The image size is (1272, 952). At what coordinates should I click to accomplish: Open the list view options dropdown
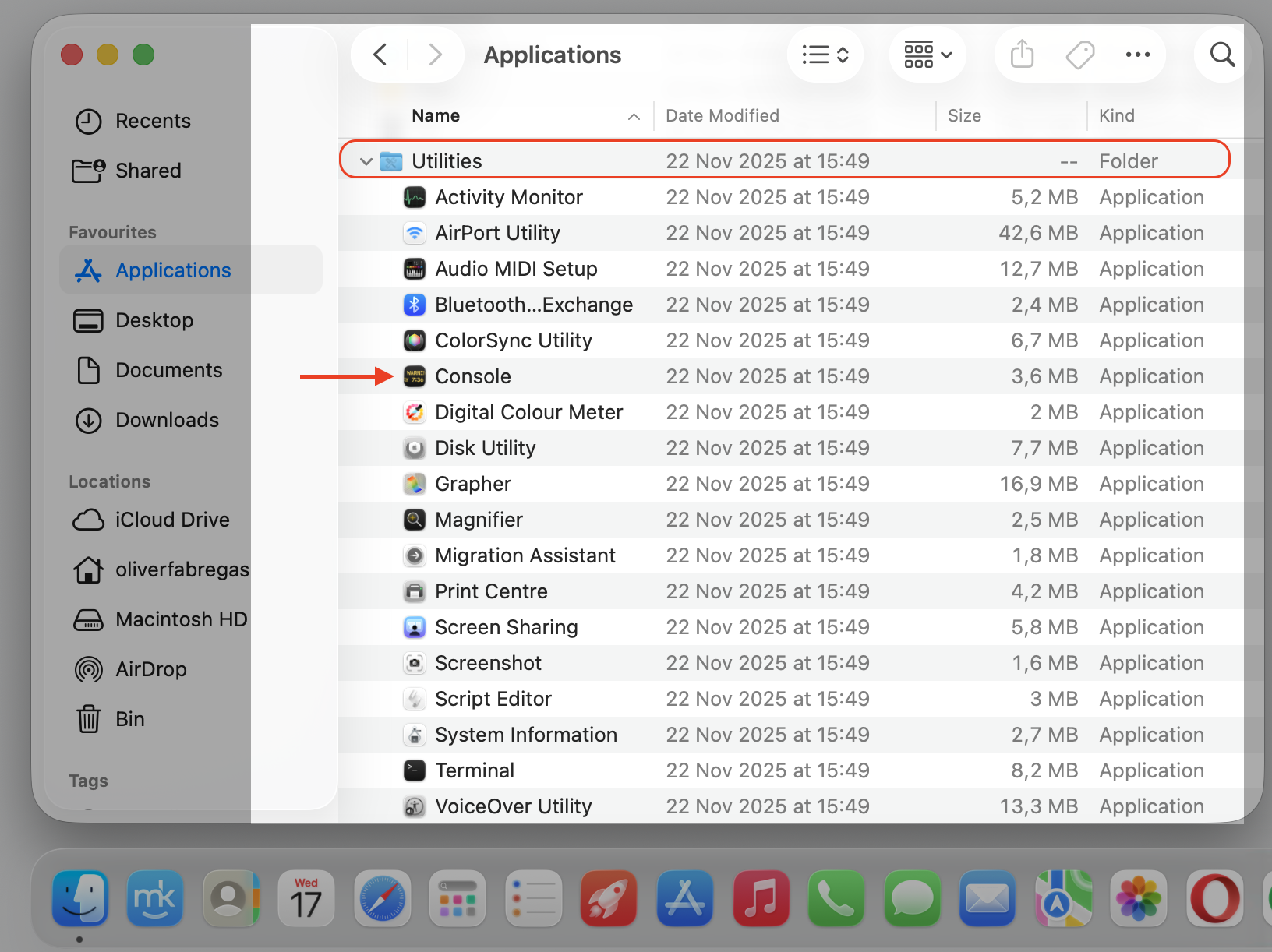coord(825,55)
